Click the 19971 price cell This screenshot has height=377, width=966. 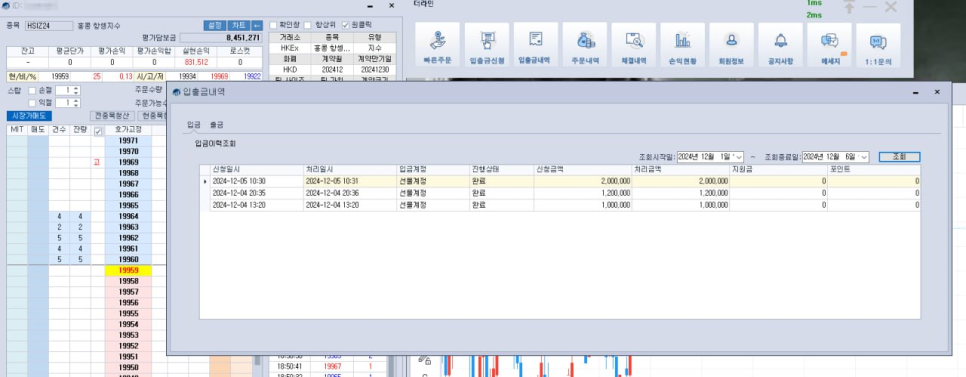pos(128,141)
